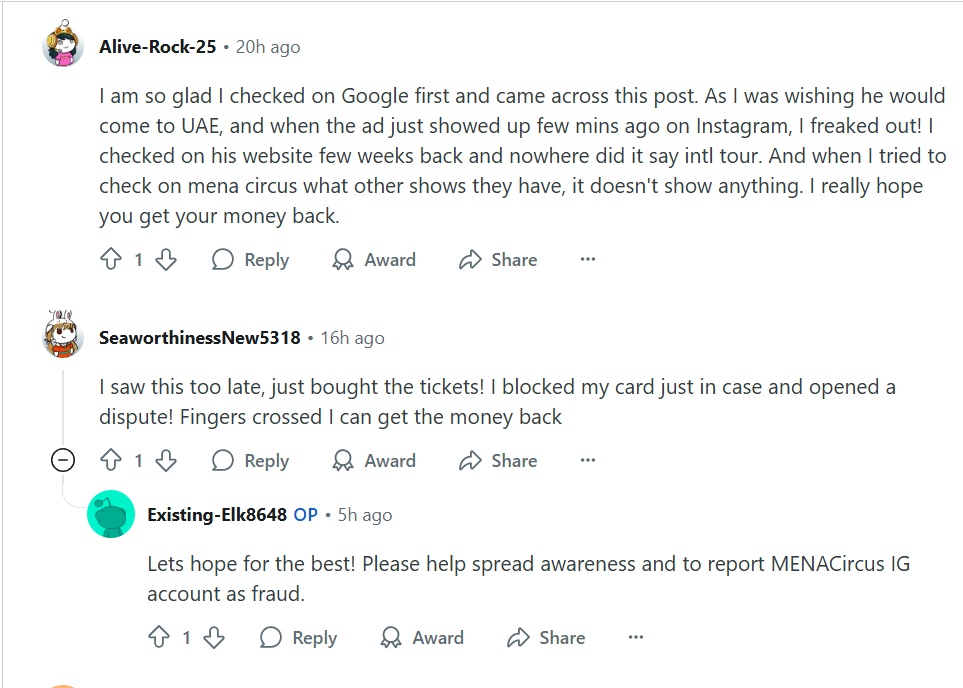Share SeaworthinessNew5318's comment
The image size is (963, 688).
498,461
